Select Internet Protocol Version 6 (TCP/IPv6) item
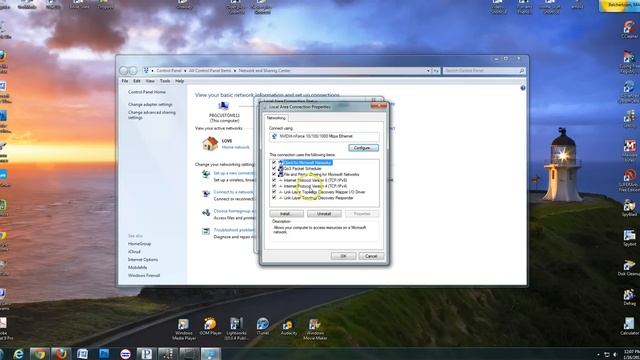Viewport: 640px width, 360px height. click(315, 180)
